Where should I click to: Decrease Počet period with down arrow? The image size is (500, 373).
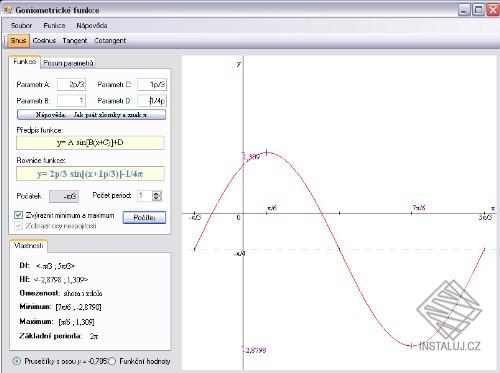coord(157,199)
